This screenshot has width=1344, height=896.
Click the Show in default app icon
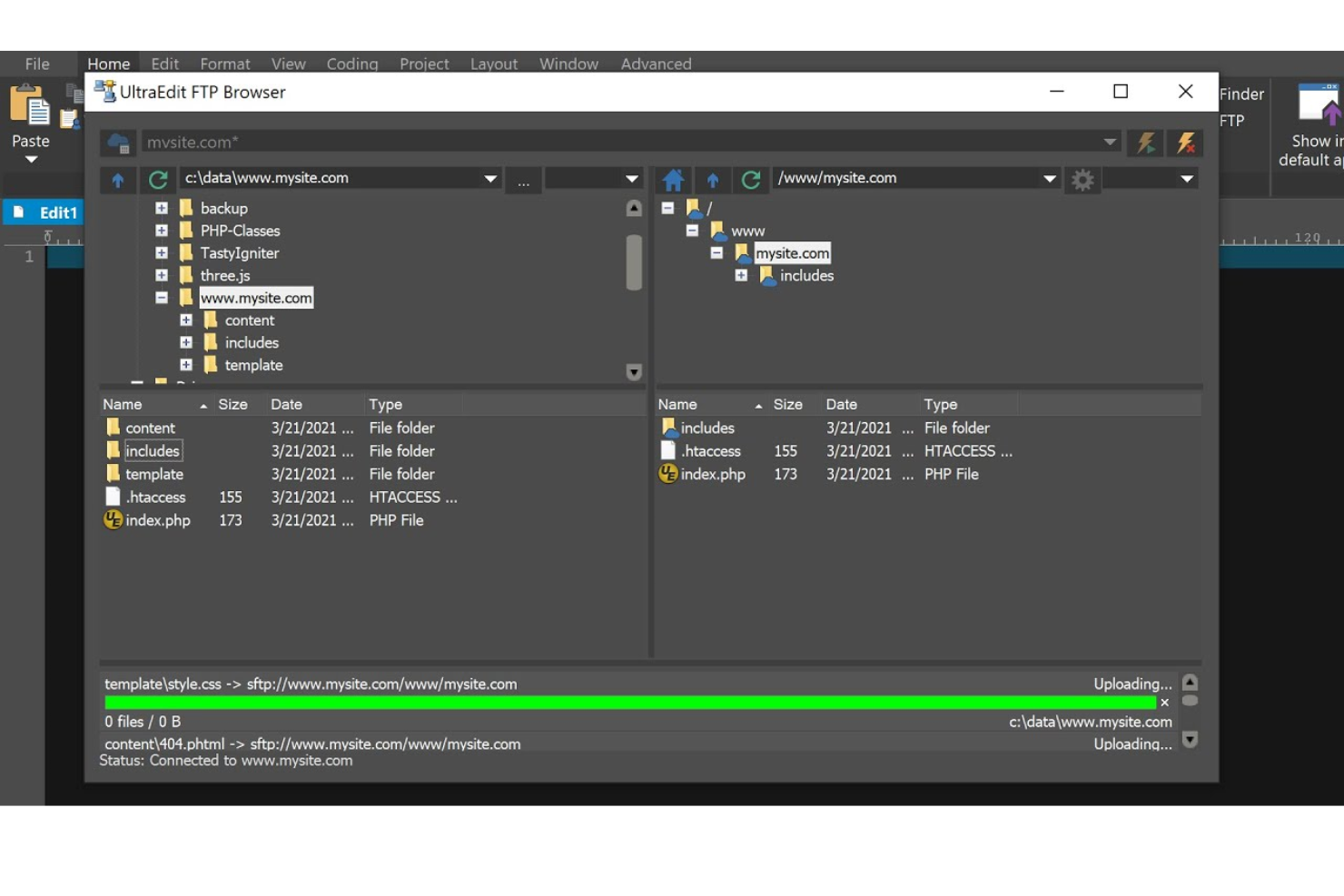coord(1321,104)
